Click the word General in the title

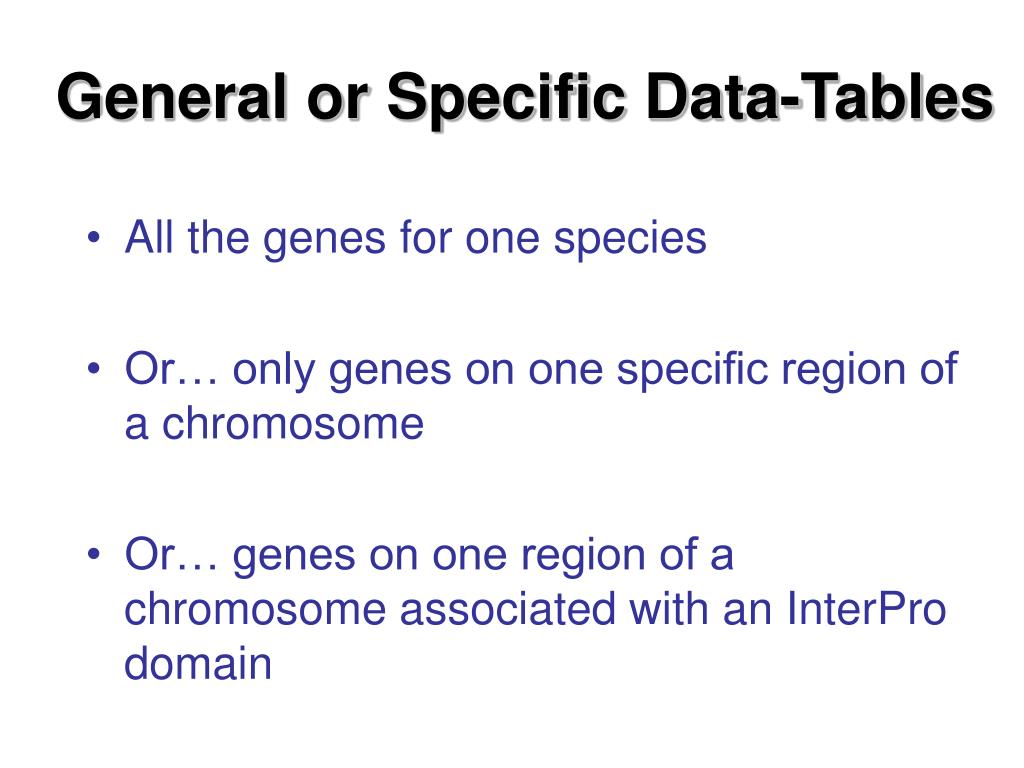point(172,97)
